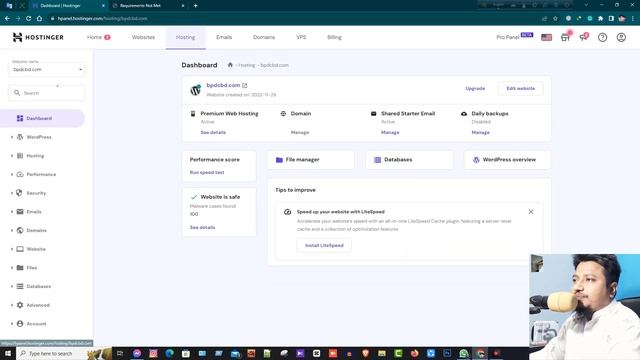Click Manage under Domain
The image size is (640, 360).
coord(300,133)
